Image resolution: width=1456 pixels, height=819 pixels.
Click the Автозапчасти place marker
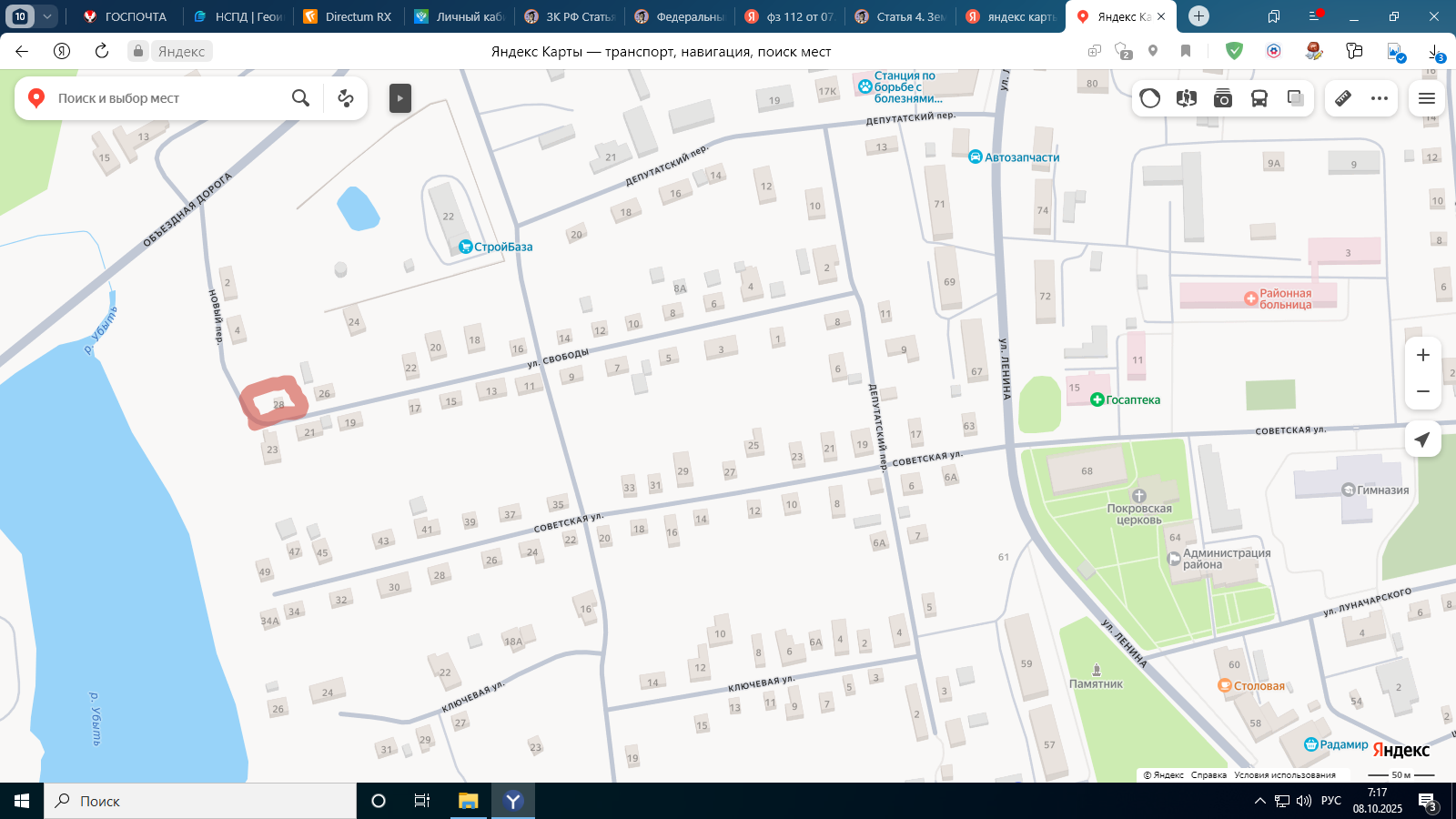click(1014, 157)
